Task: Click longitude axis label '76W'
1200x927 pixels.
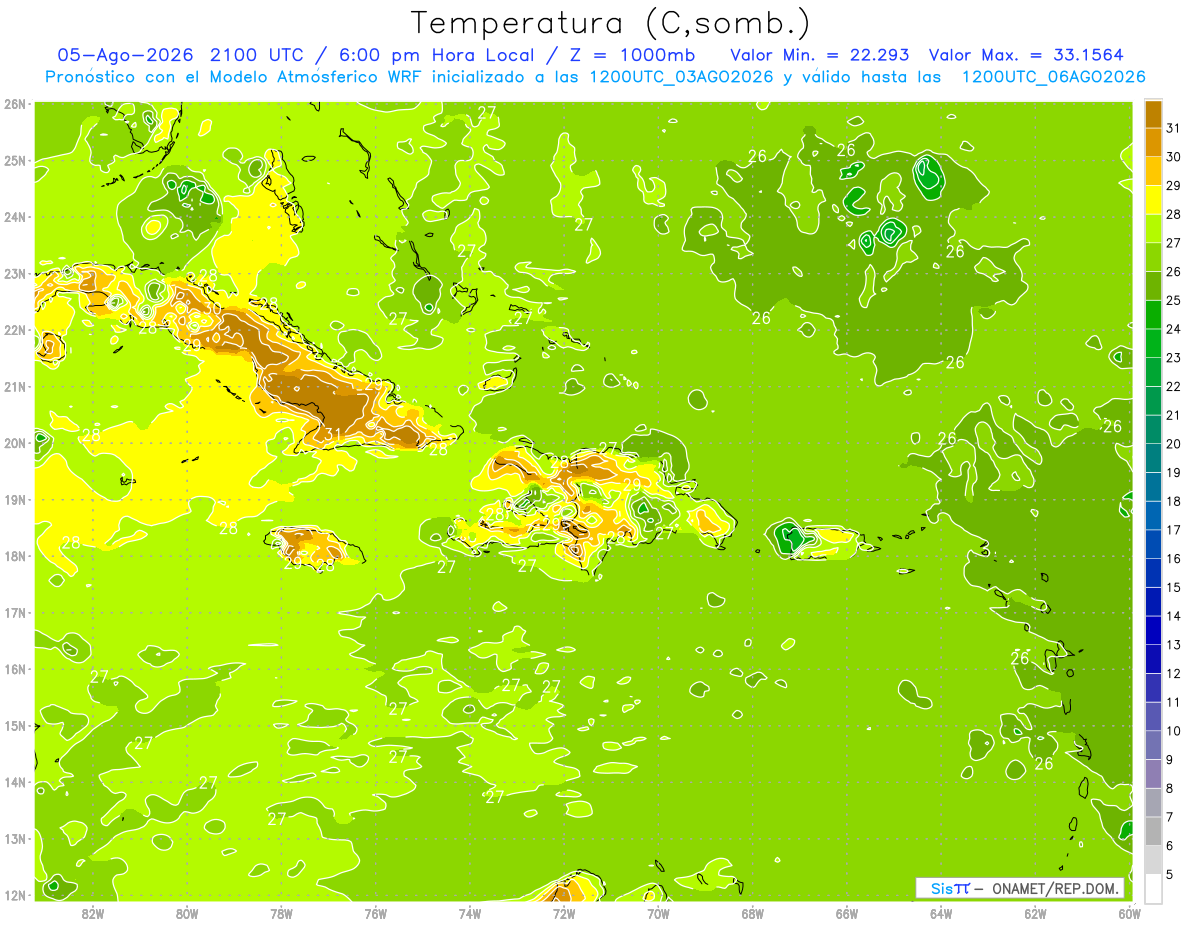Action: point(375,913)
